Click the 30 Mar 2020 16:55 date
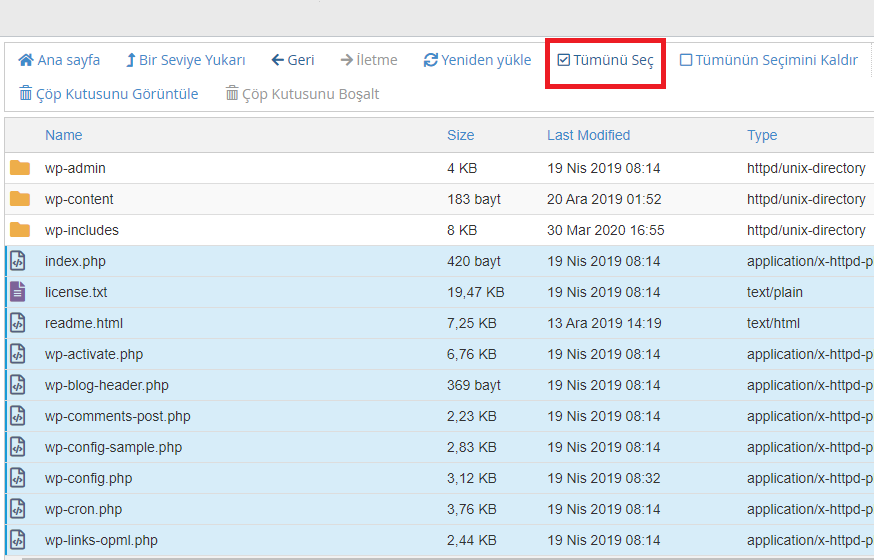874x560 pixels. [606, 230]
